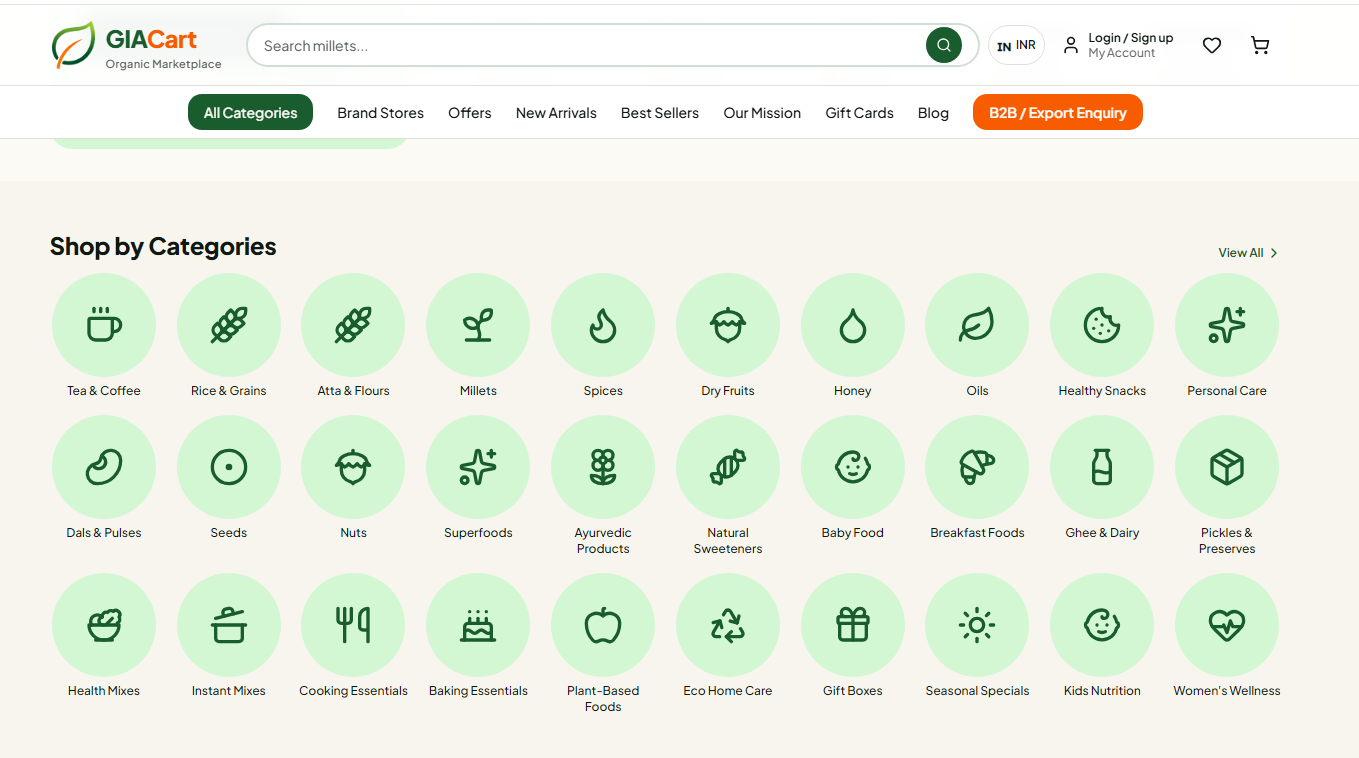Open the Cooking Essentials utensils icon
Screen dimensions: 1359x758
coord(353,625)
